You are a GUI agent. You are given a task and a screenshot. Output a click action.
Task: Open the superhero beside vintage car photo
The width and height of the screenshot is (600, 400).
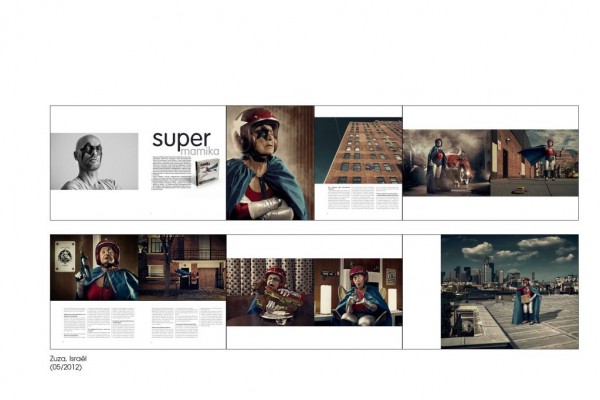[446, 162]
